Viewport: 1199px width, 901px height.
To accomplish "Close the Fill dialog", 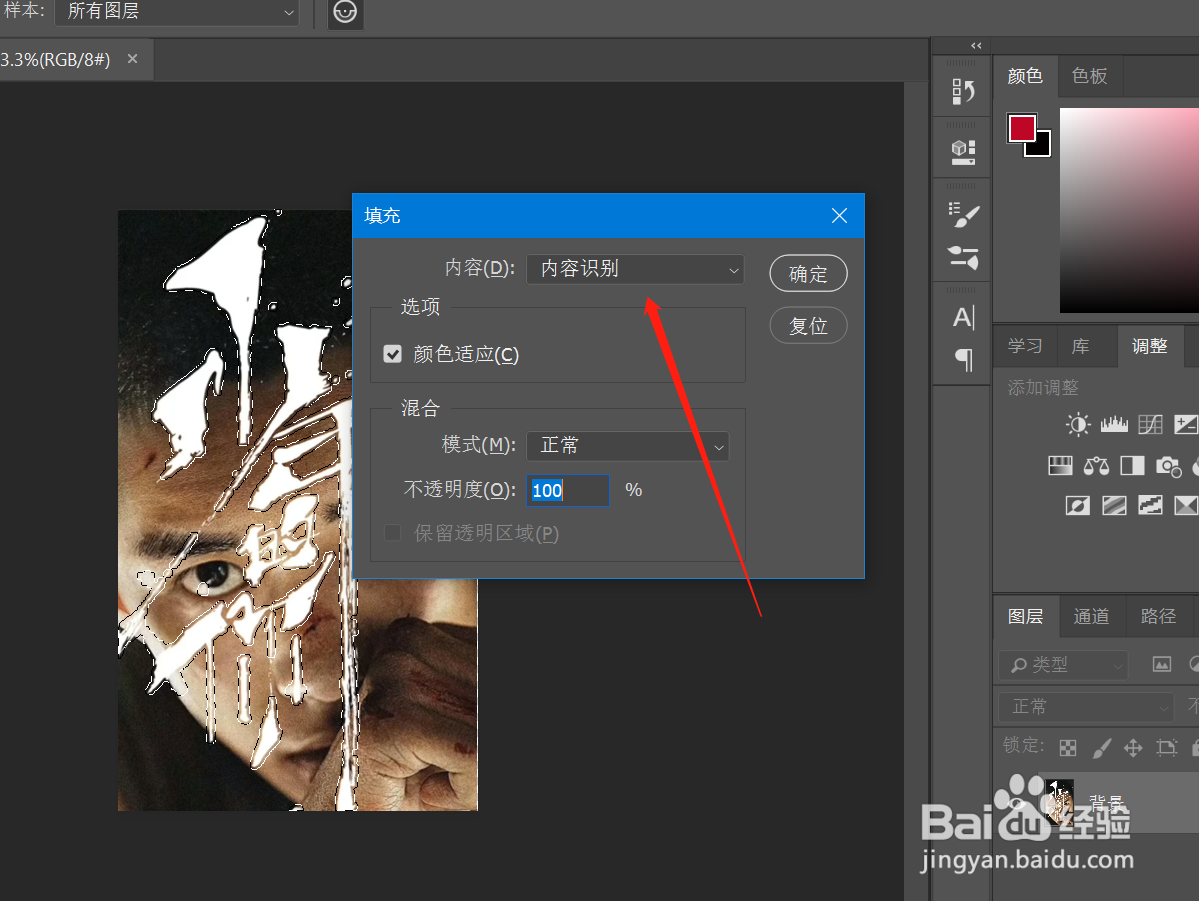I will pyautogui.click(x=839, y=216).
